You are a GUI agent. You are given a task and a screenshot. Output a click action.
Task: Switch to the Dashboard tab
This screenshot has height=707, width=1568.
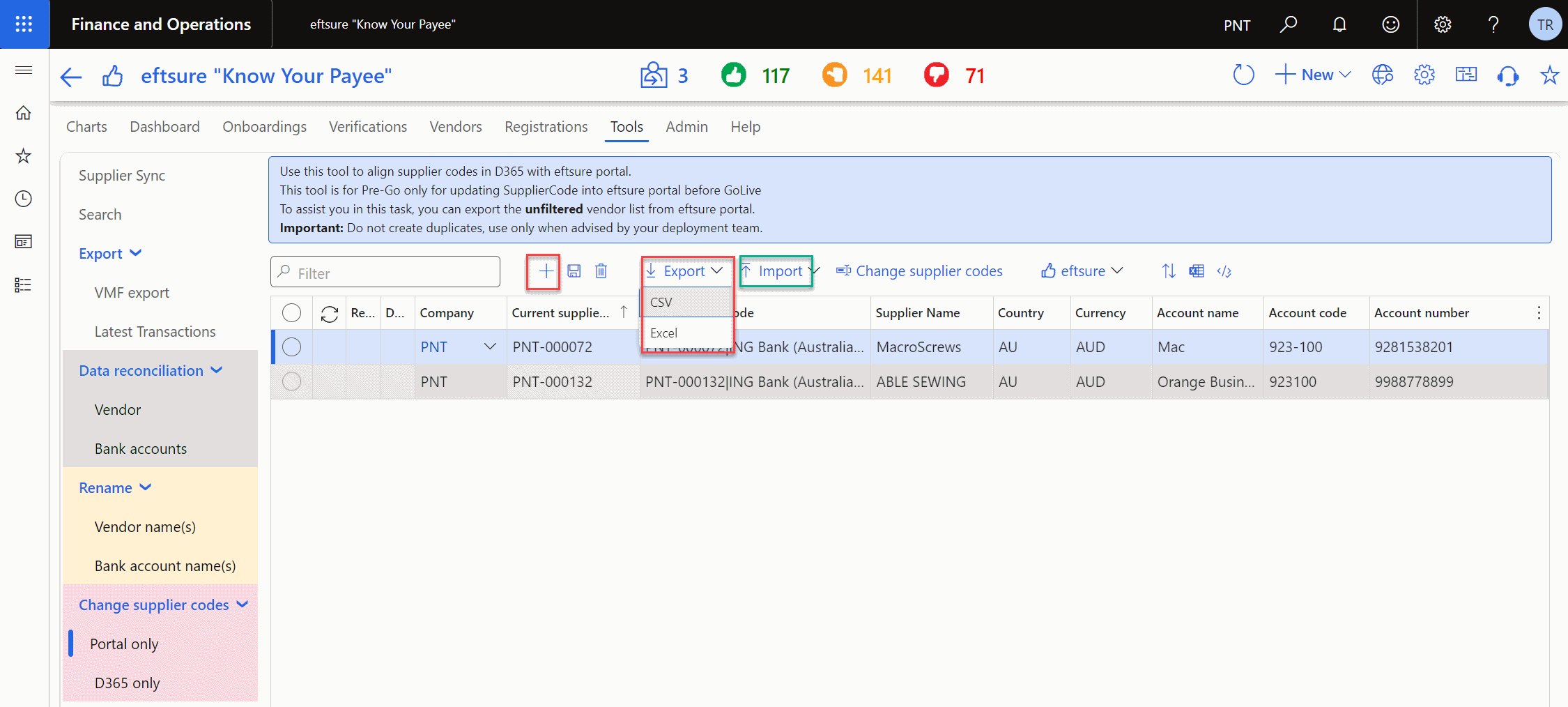[164, 127]
